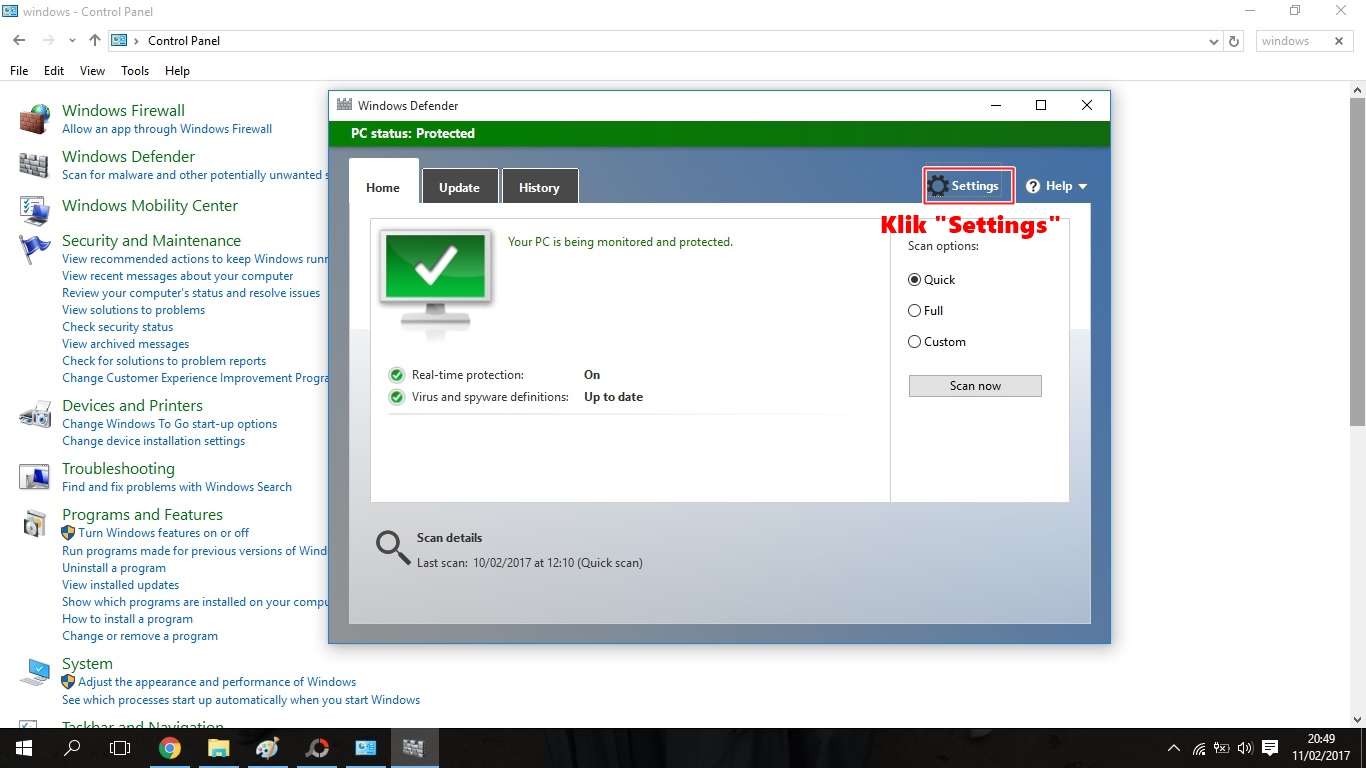
Task: Open the Help menu in Control Panel
Action: [177, 71]
